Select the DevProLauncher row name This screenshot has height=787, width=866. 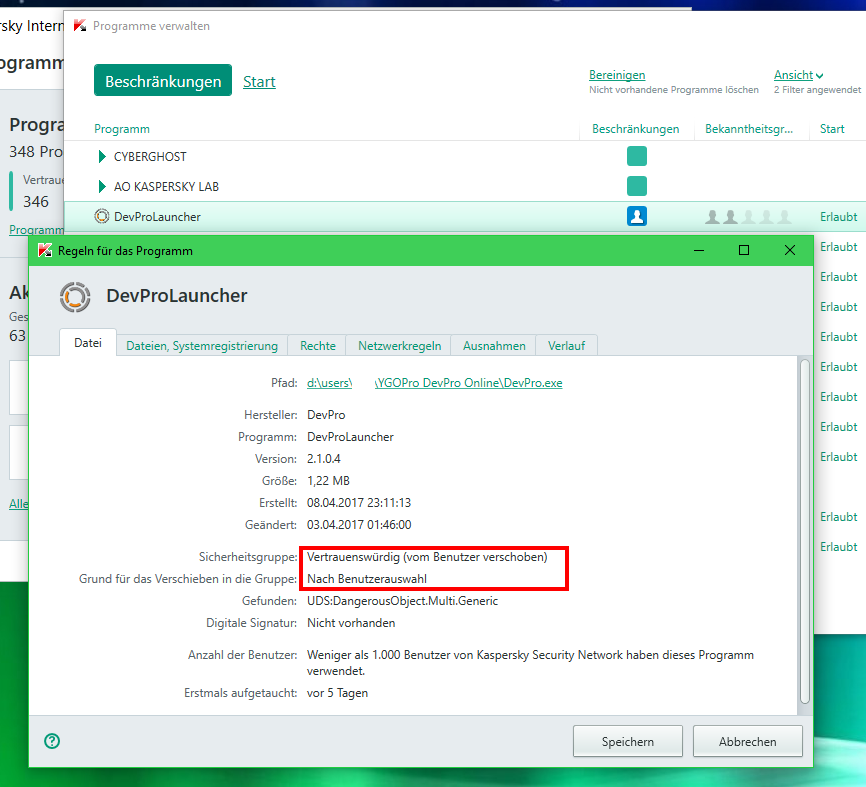click(157, 216)
